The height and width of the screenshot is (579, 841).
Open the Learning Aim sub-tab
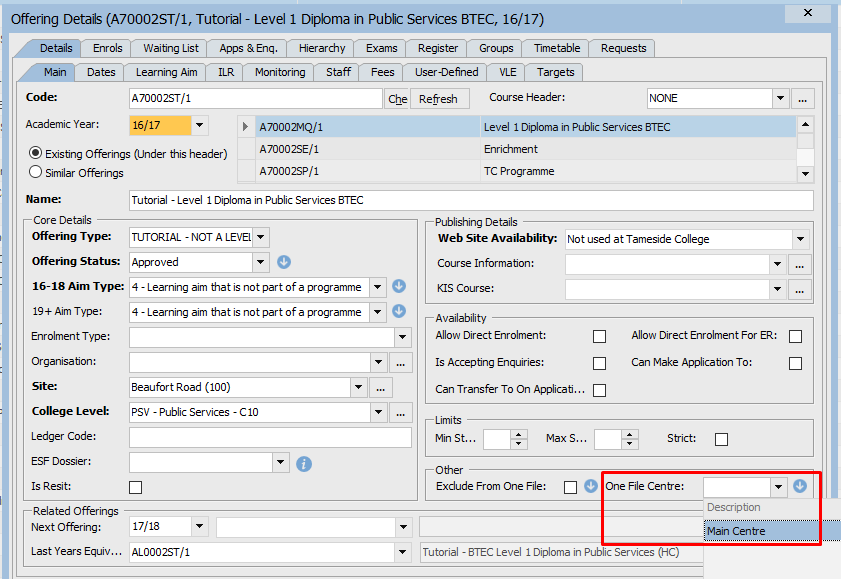[x=167, y=72]
